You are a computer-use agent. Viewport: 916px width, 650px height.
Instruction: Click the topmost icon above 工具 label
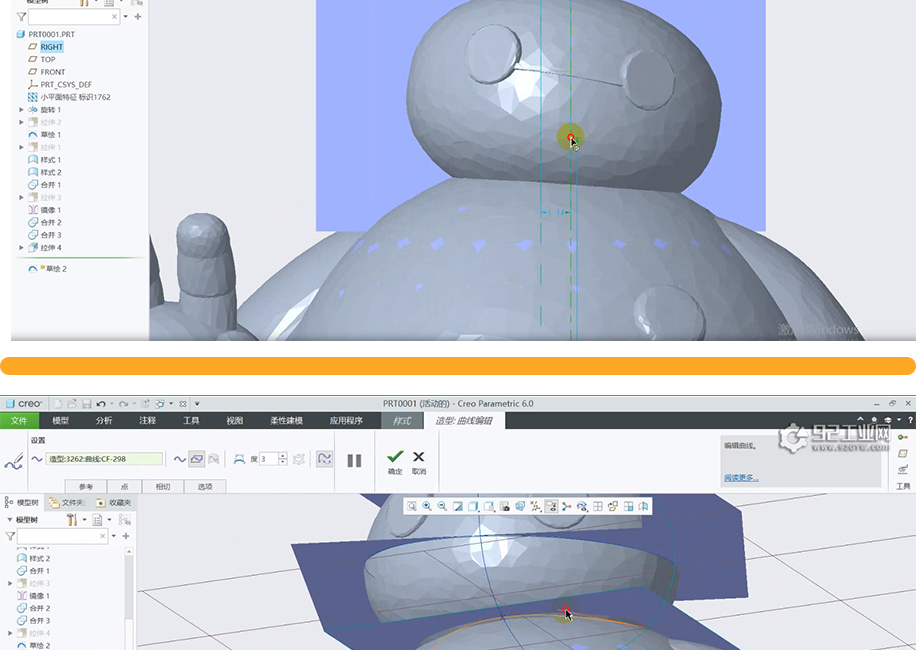903,437
